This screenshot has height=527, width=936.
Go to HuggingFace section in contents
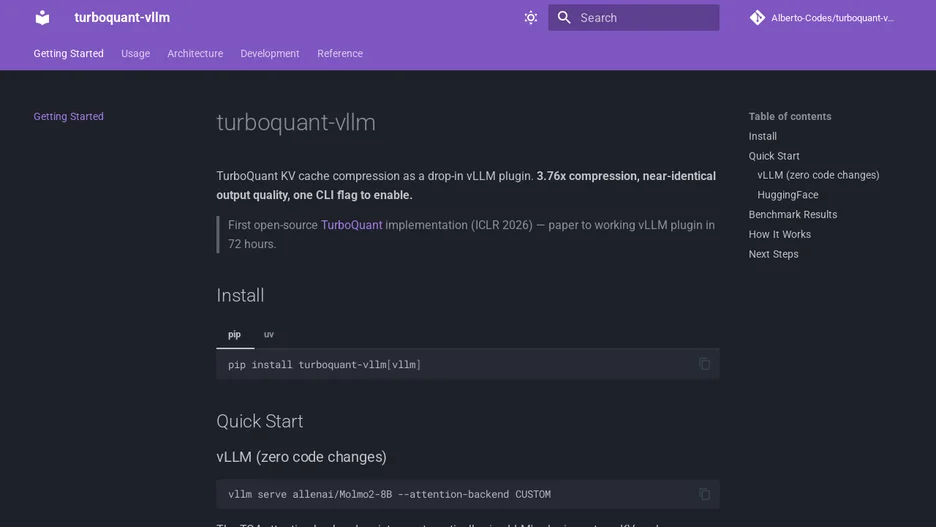tap(788, 195)
